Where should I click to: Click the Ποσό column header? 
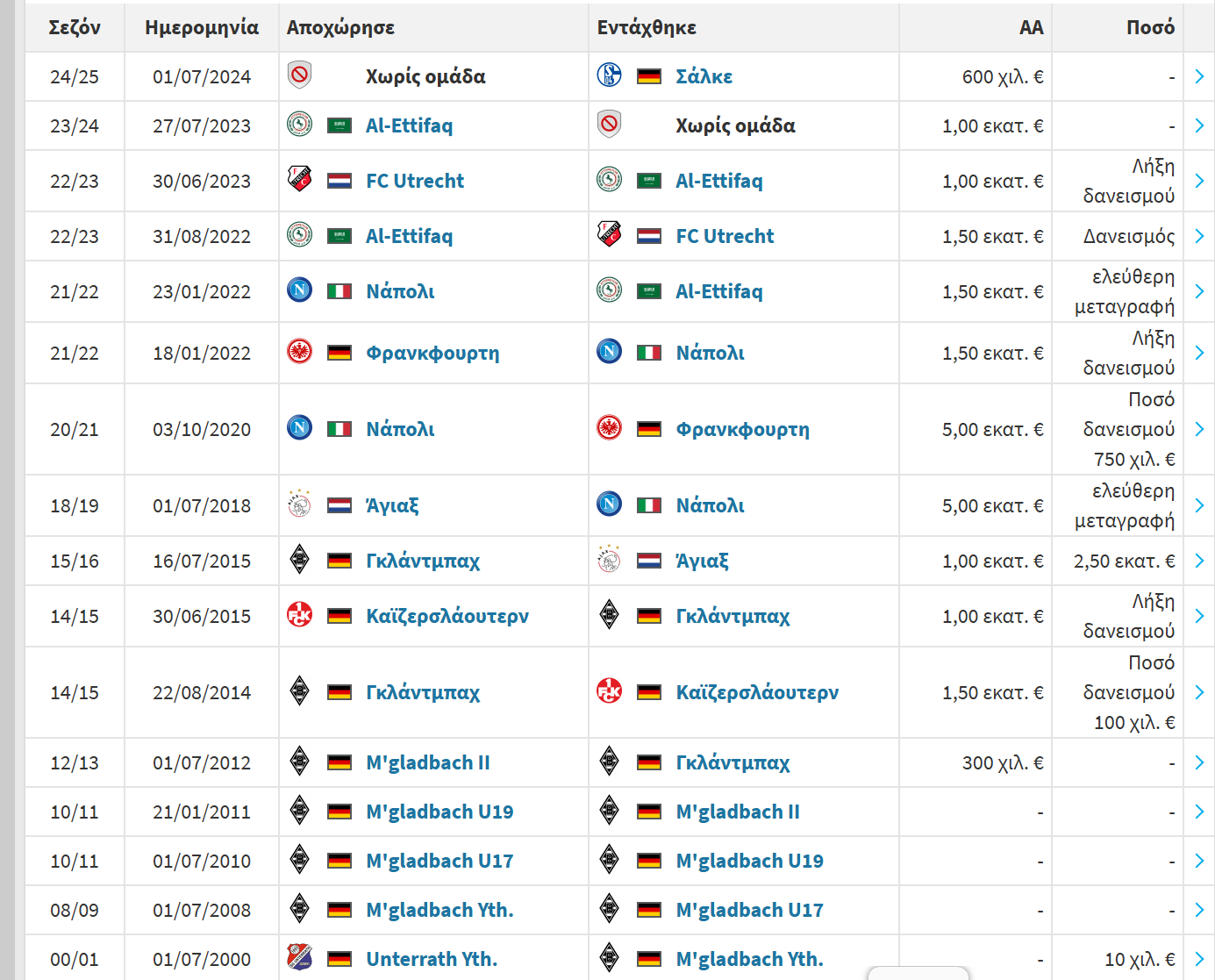1150,27
